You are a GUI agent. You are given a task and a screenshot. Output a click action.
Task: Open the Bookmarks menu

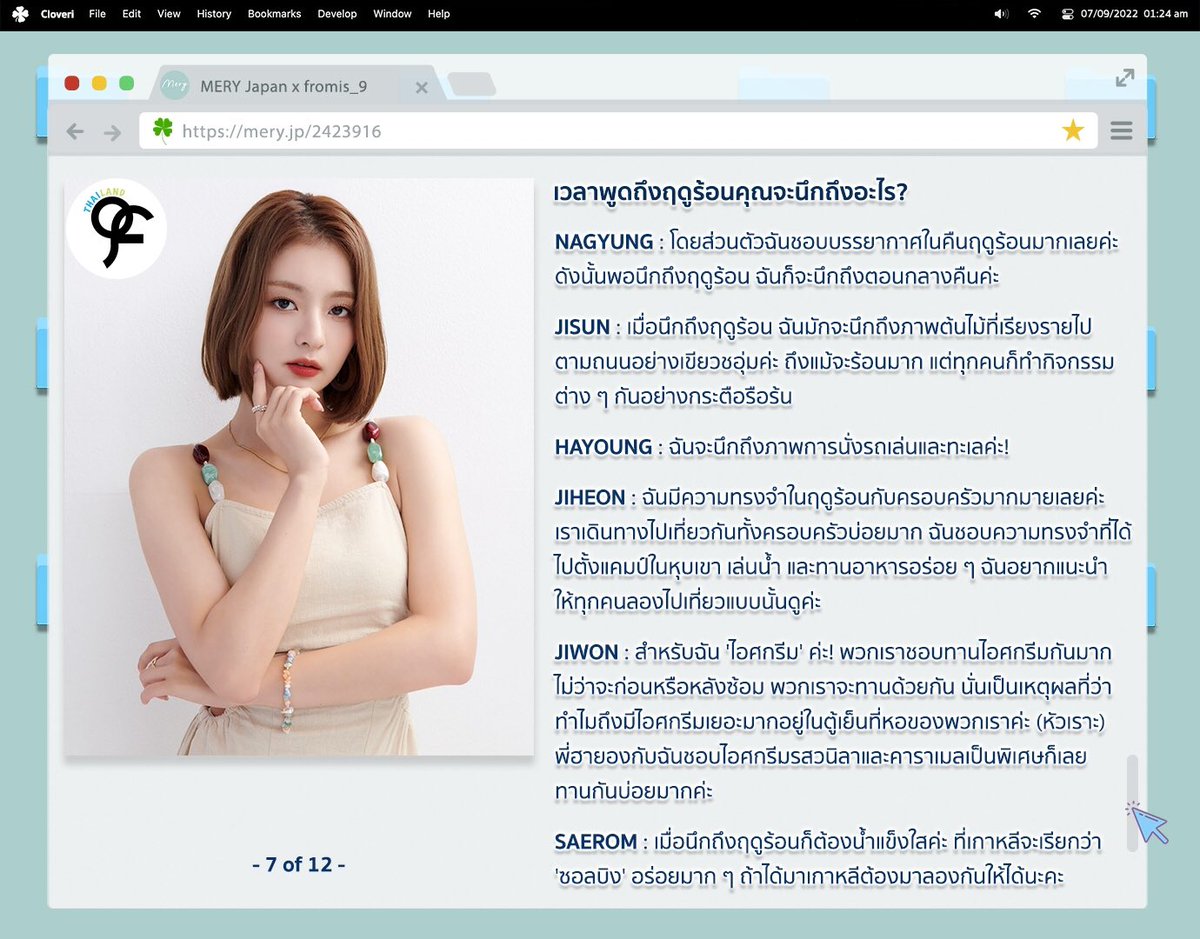[x=274, y=14]
